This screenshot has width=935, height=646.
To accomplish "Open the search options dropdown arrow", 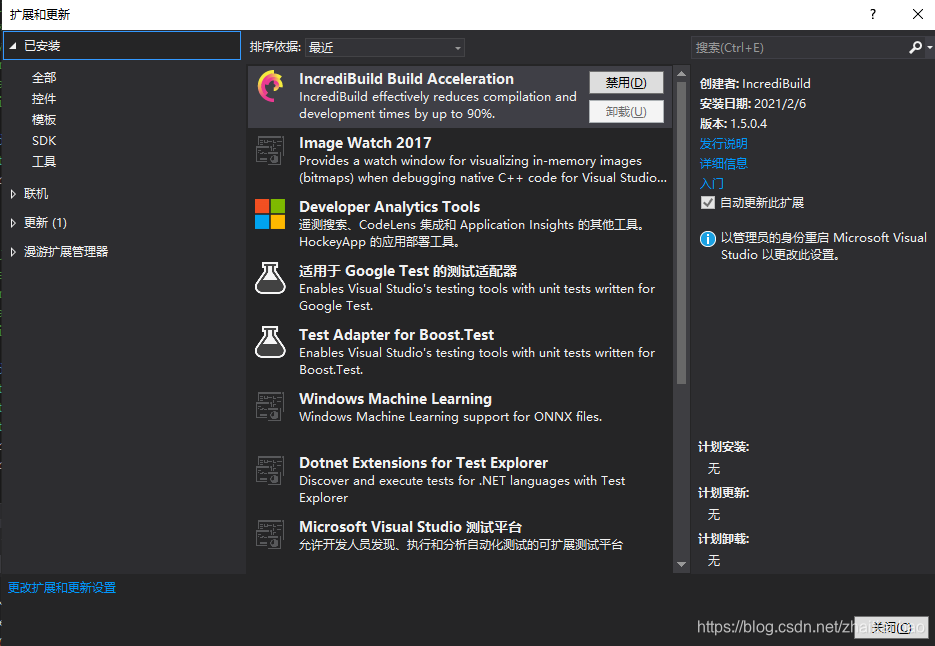I will (930, 47).
